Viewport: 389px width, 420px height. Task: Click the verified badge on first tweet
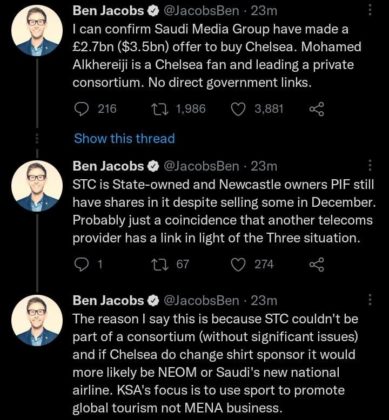[153, 11]
